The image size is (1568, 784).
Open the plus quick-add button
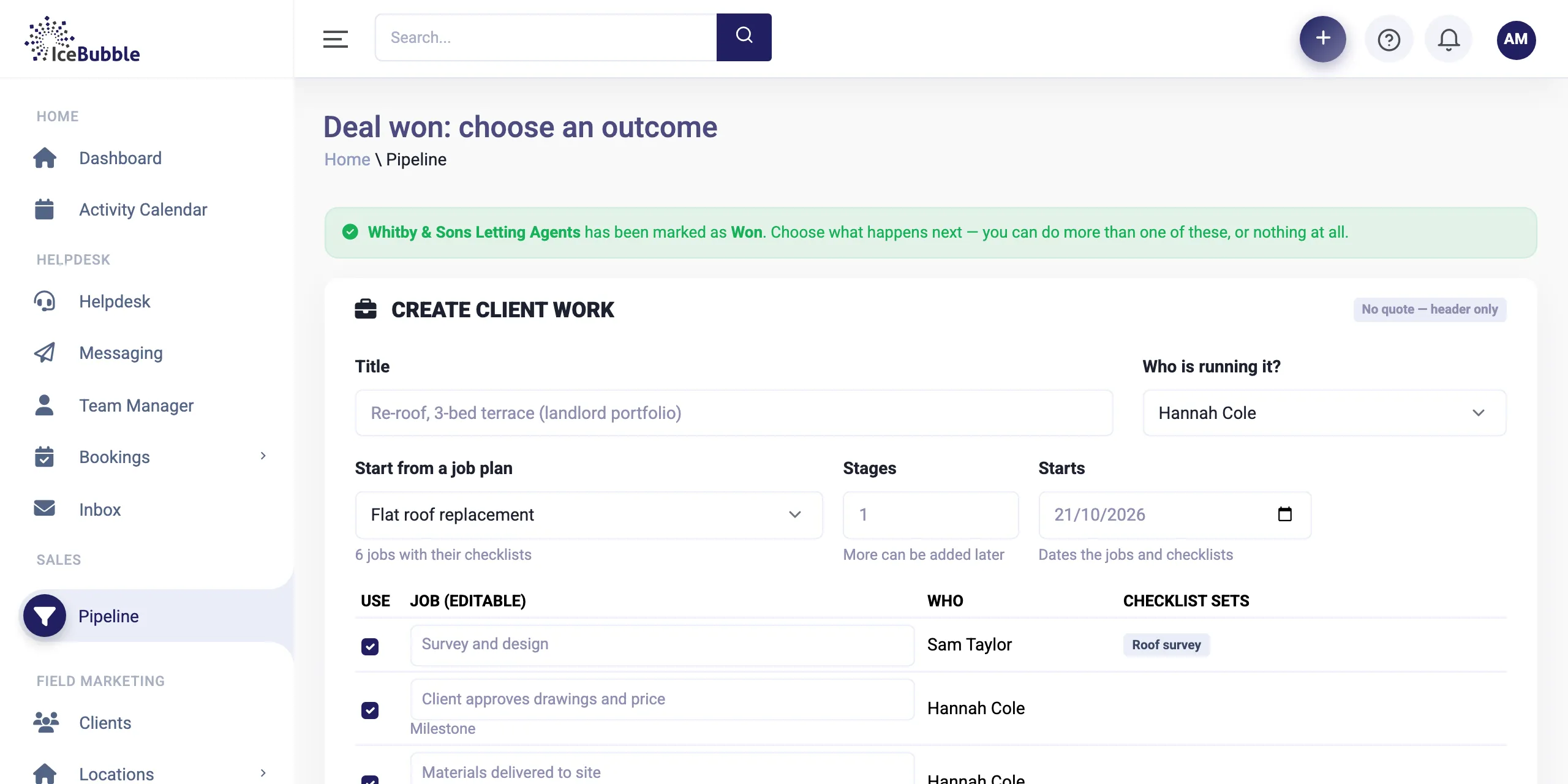1323,38
